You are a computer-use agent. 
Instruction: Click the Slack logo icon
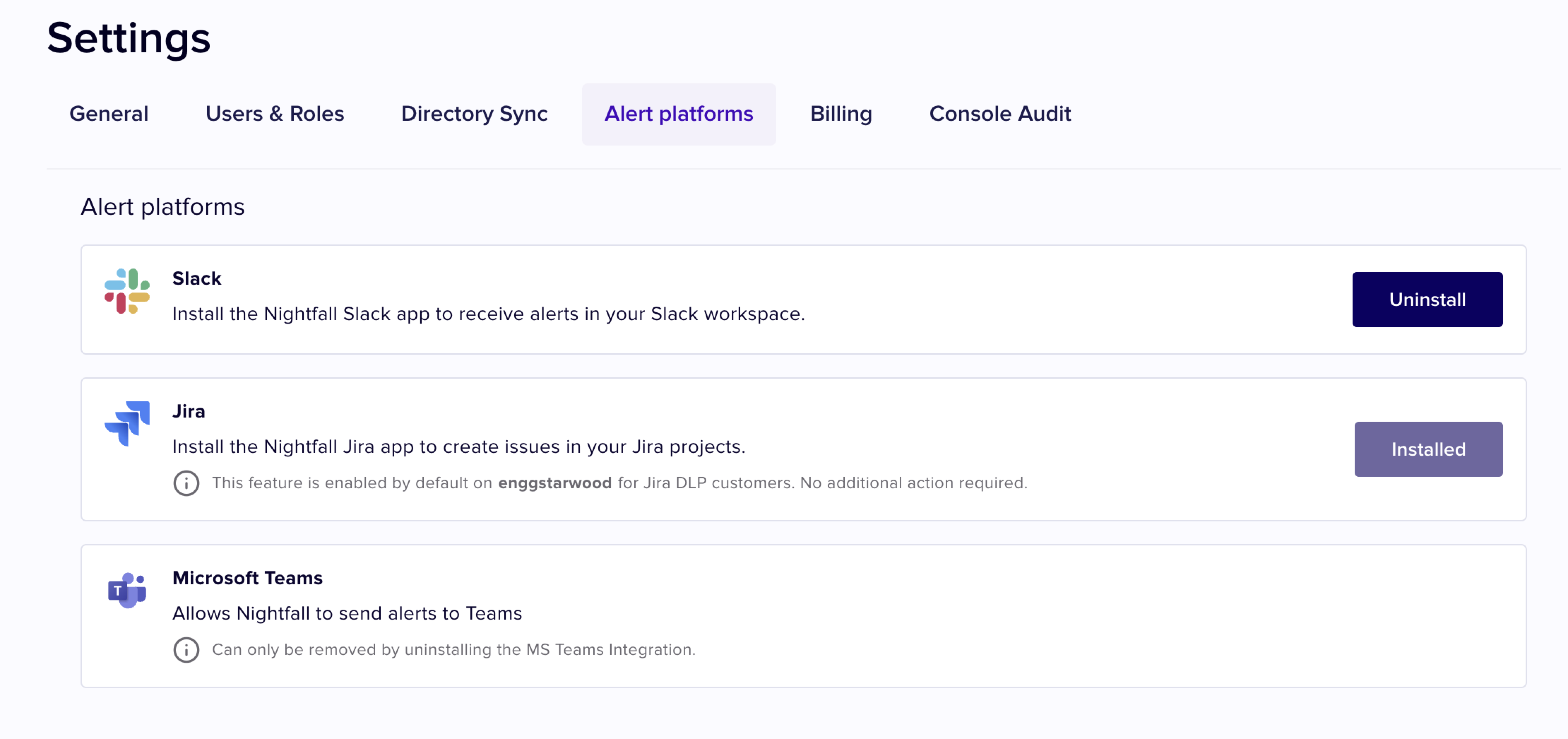127,291
